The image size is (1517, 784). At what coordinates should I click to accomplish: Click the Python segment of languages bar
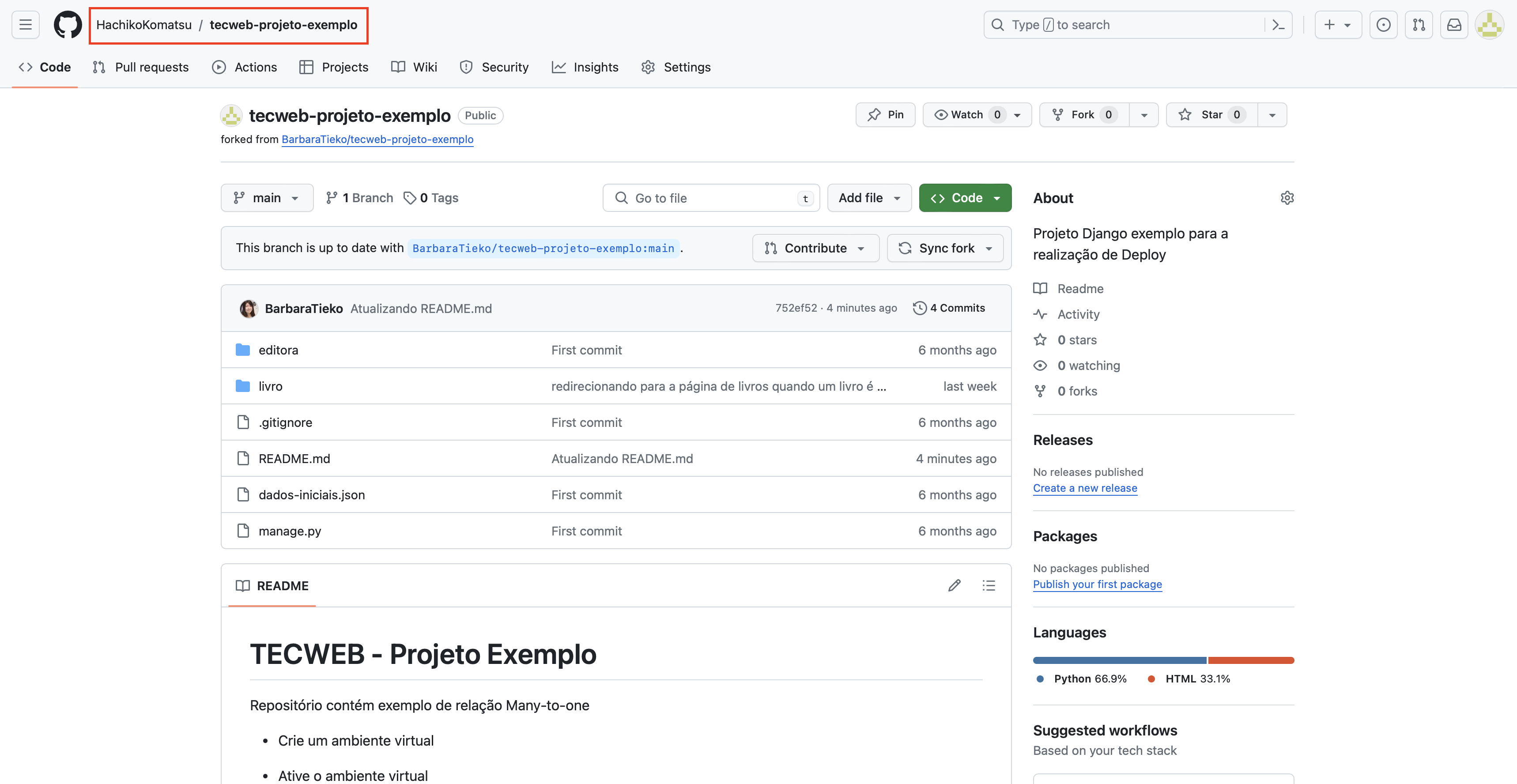[x=1119, y=660]
